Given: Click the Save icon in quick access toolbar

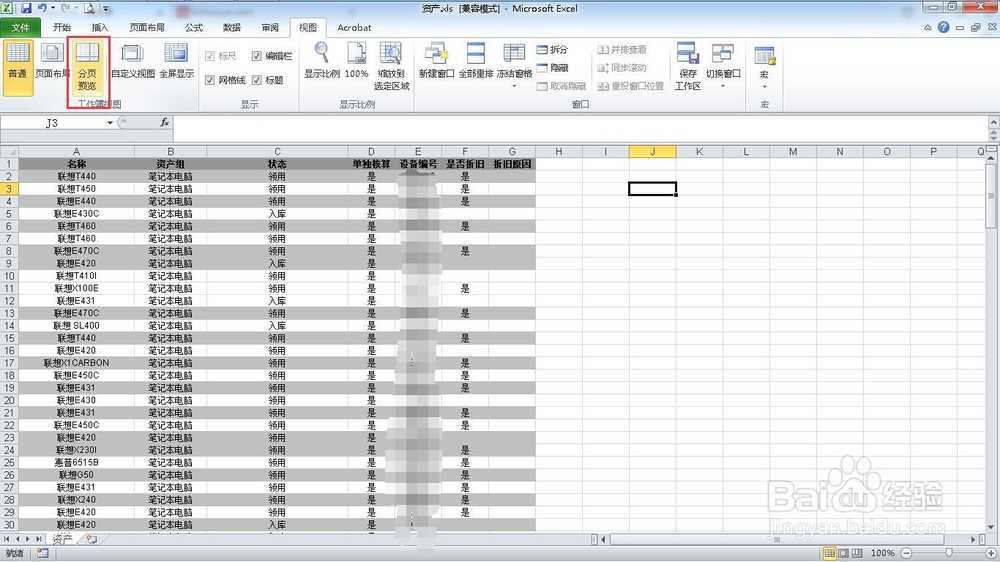Looking at the screenshot, I should tap(26, 9).
